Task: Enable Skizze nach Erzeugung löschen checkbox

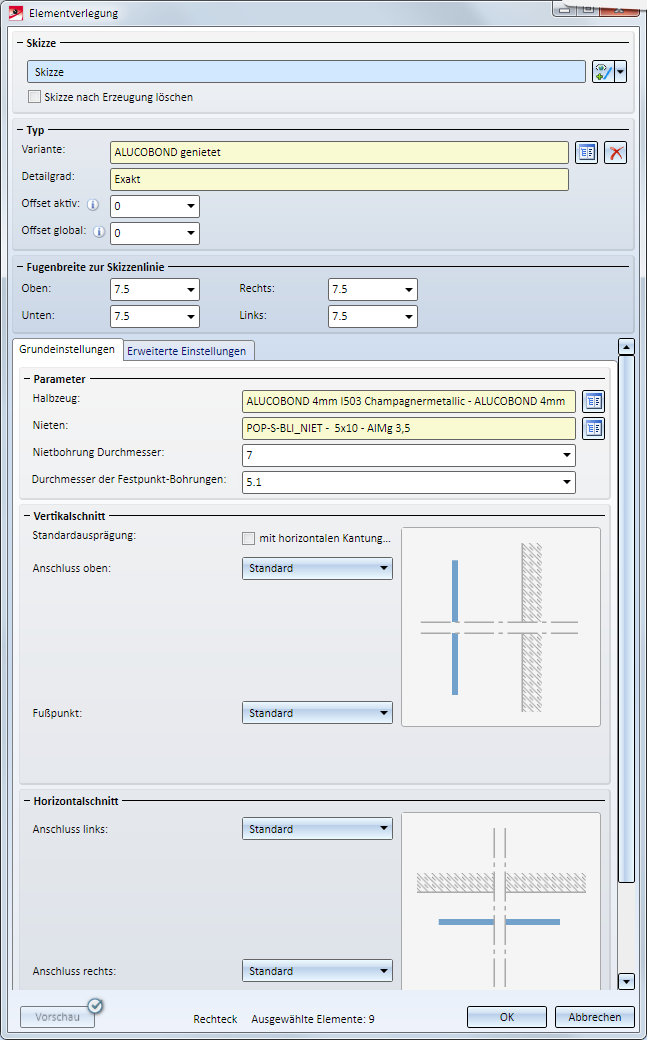Action: [x=35, y=97]
